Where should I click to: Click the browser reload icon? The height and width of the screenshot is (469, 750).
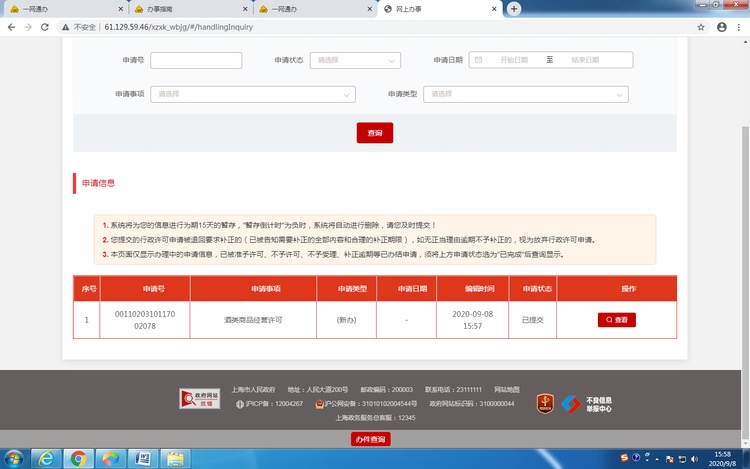pyautogui.click(x=47, y=27)
